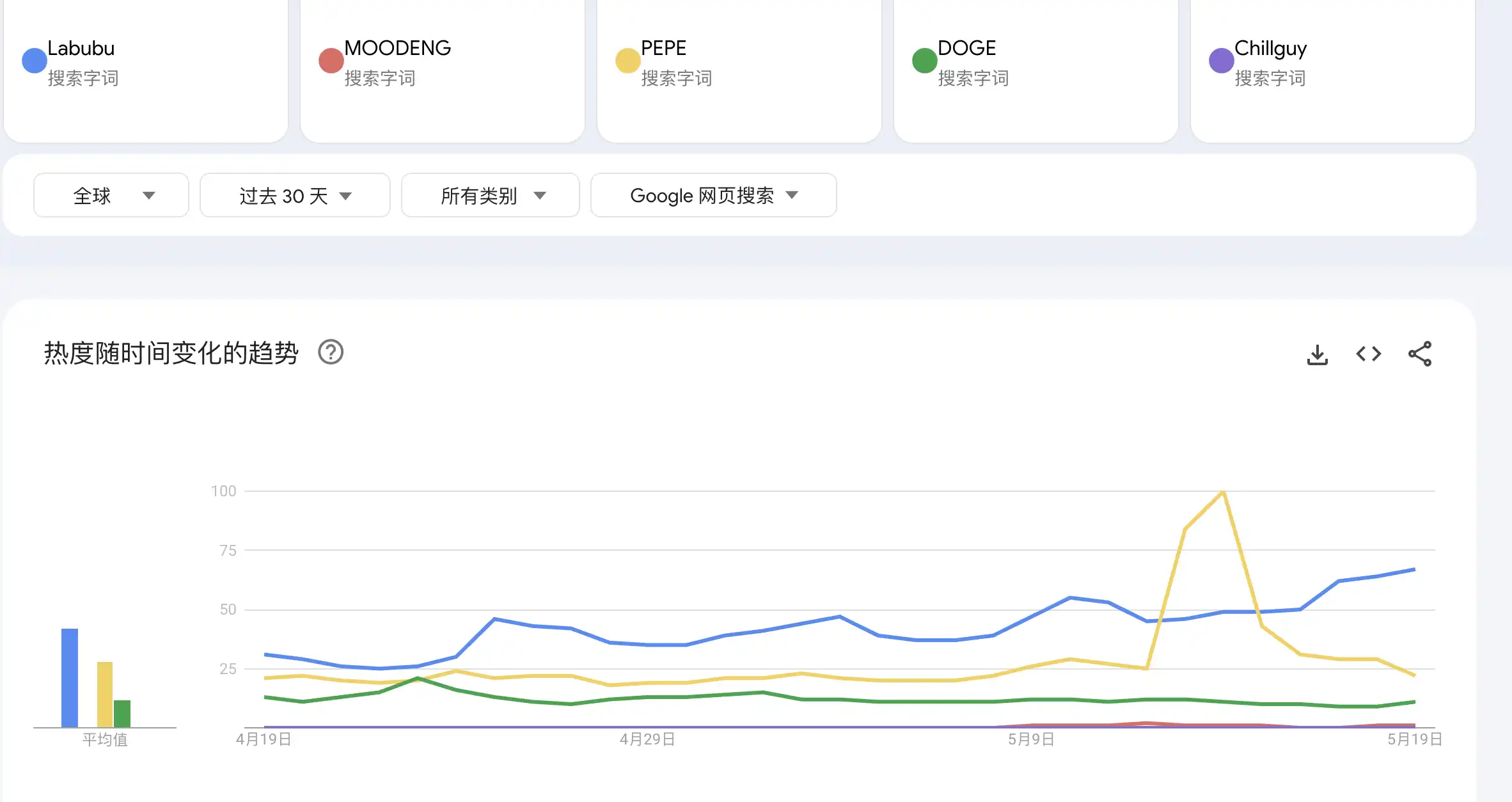Click the blue Labubu legend dot
This screenshot has height=802, width=1512.
click(35, 60)
